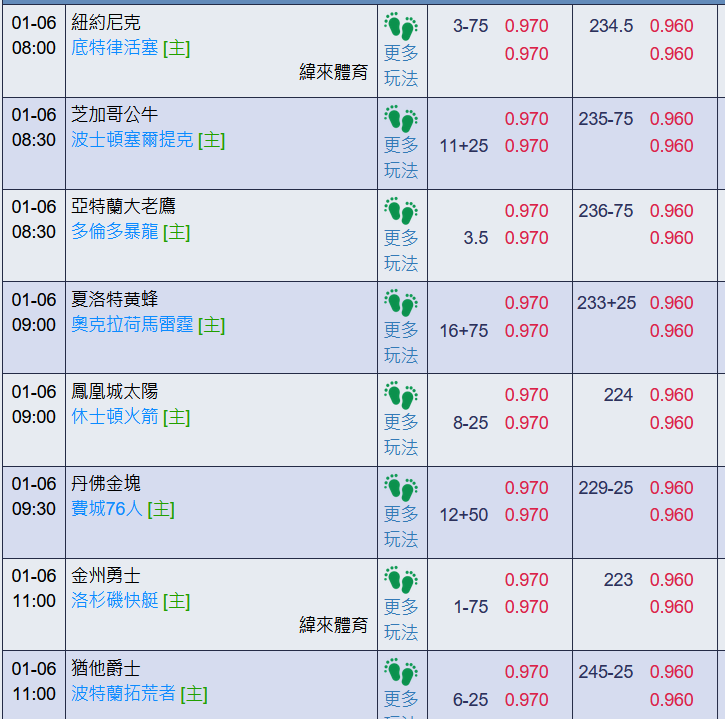Click footprint icon for 亞特蘭大老鷹 matchup
This screenshot has height=719, width=725.
point(401,211)
